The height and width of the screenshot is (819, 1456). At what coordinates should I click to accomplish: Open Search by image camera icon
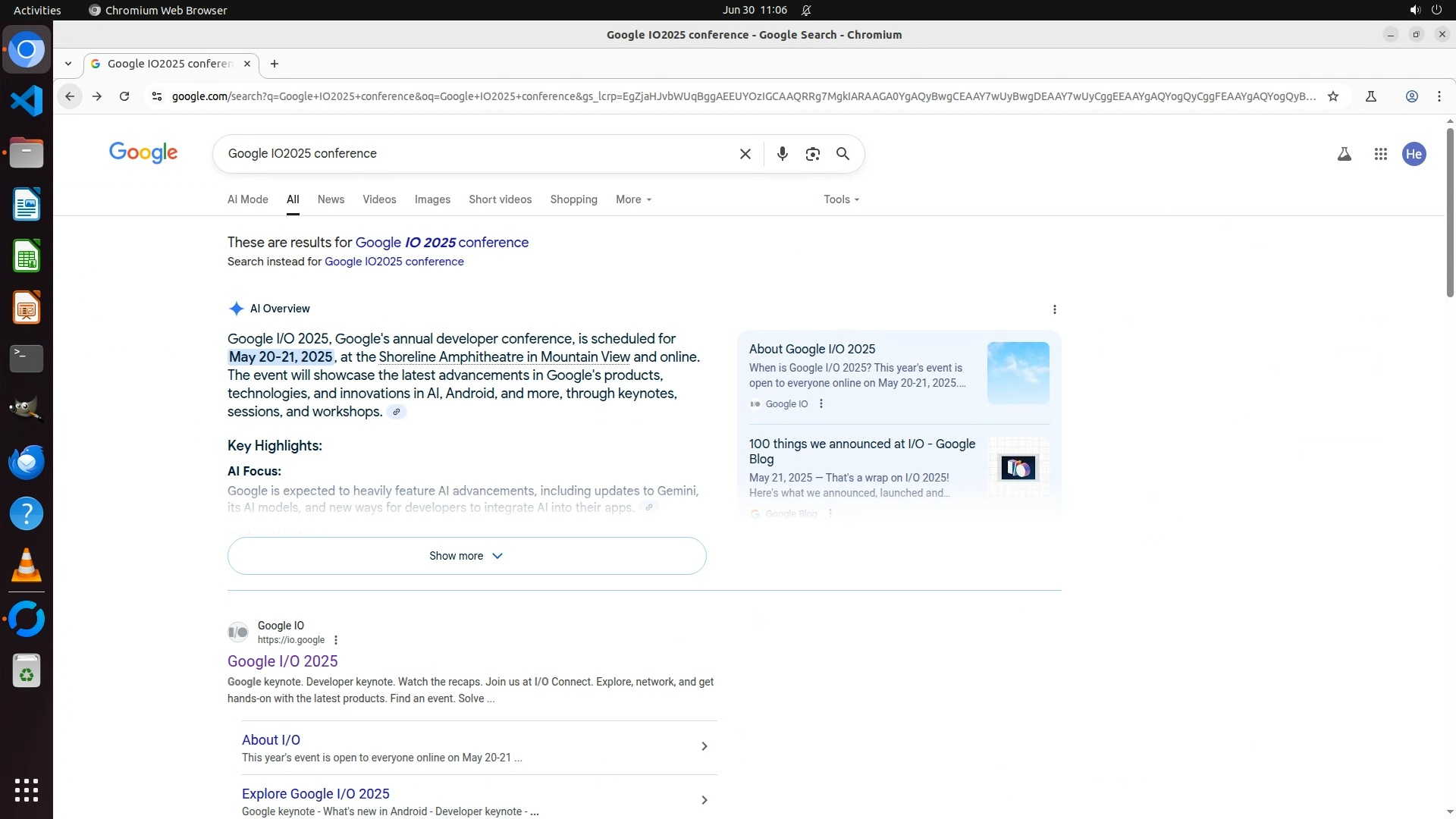pyautogui.click(x=812, y=154)
